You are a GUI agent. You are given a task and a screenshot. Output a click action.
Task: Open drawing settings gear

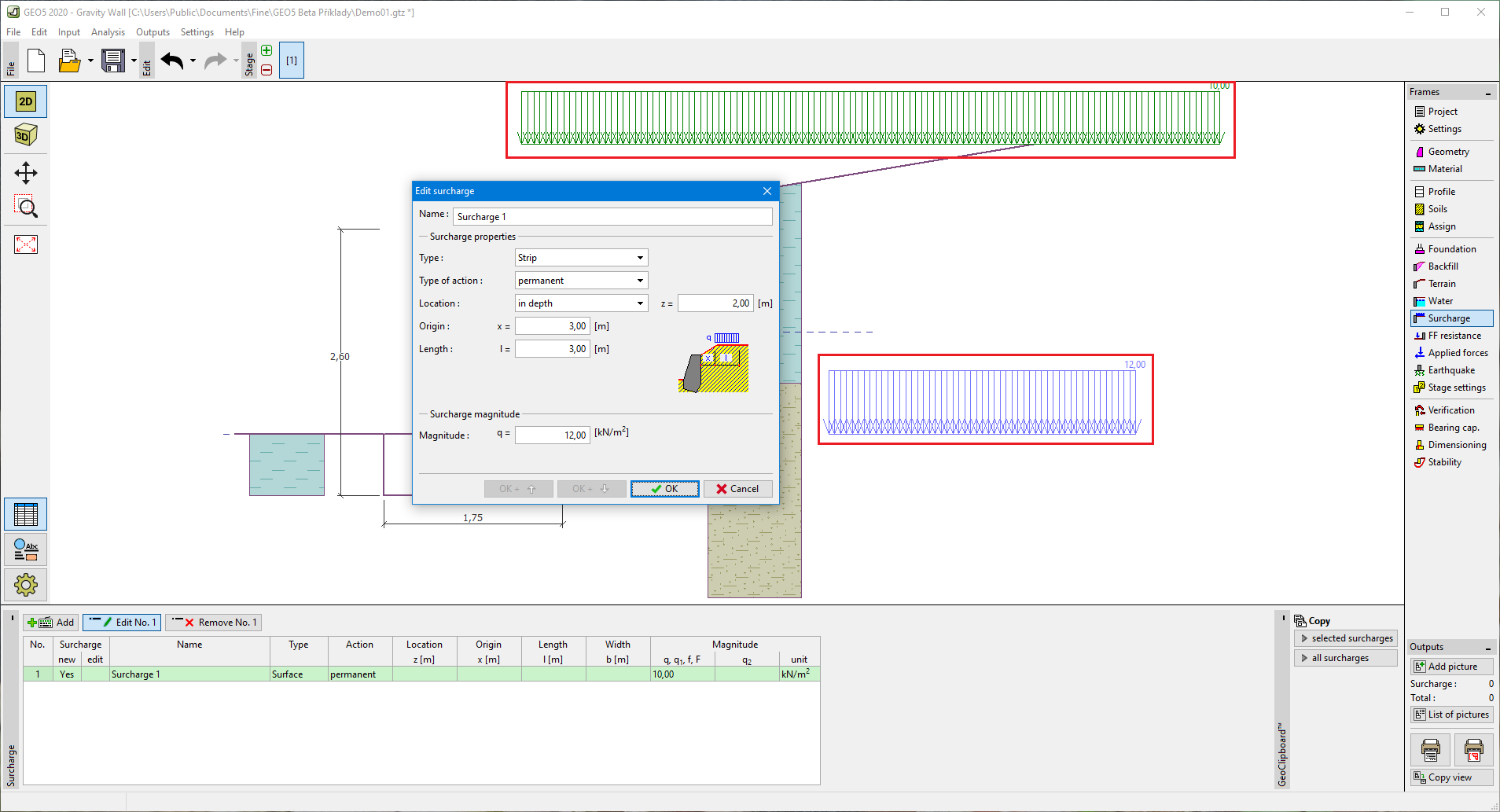(x=26, y=584)
